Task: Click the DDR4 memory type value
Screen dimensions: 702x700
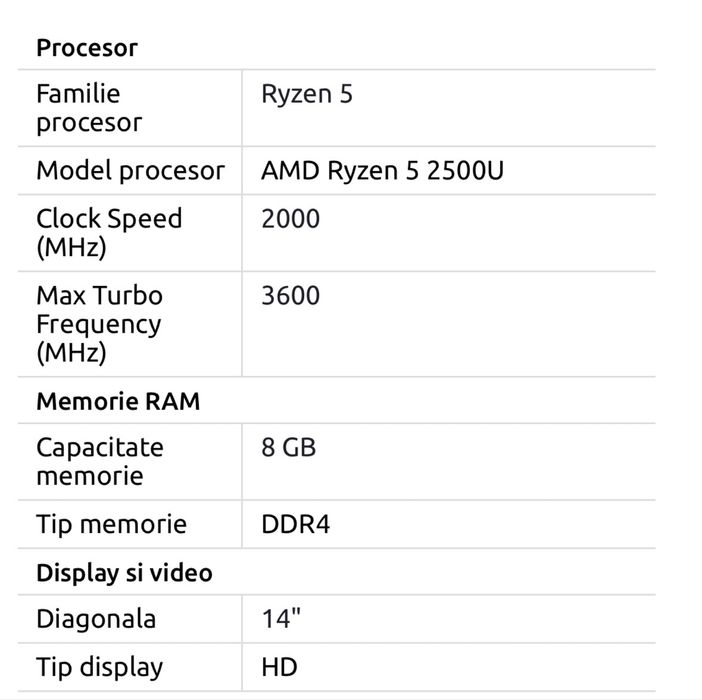Action: 295,524
